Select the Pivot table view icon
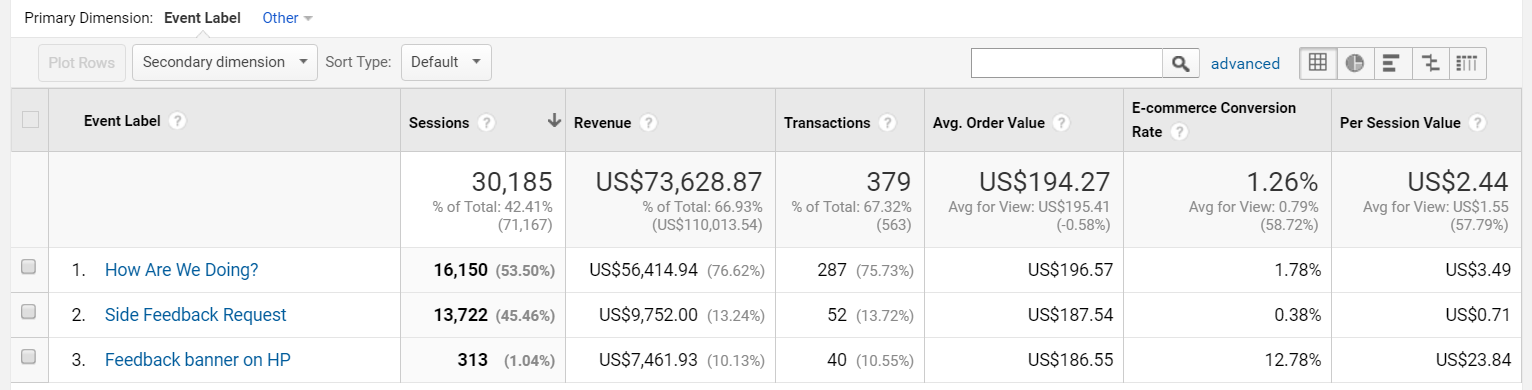 (x=1467, y=63)
